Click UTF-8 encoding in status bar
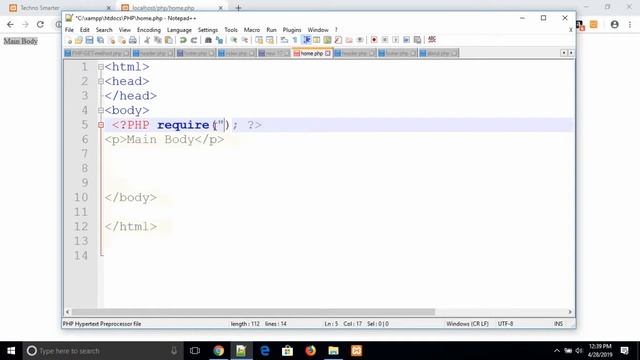The width and height of the screenshot is (640, 360). click(x=505, y=324)
